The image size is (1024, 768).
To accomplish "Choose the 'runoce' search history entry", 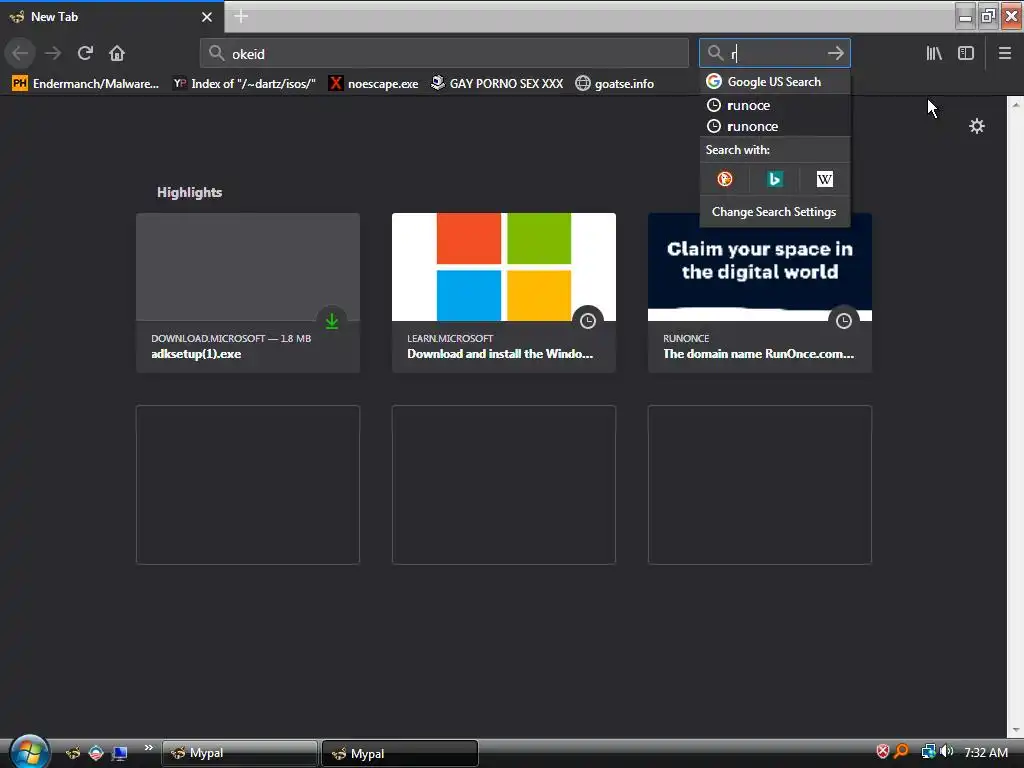I will pos(775,105).
